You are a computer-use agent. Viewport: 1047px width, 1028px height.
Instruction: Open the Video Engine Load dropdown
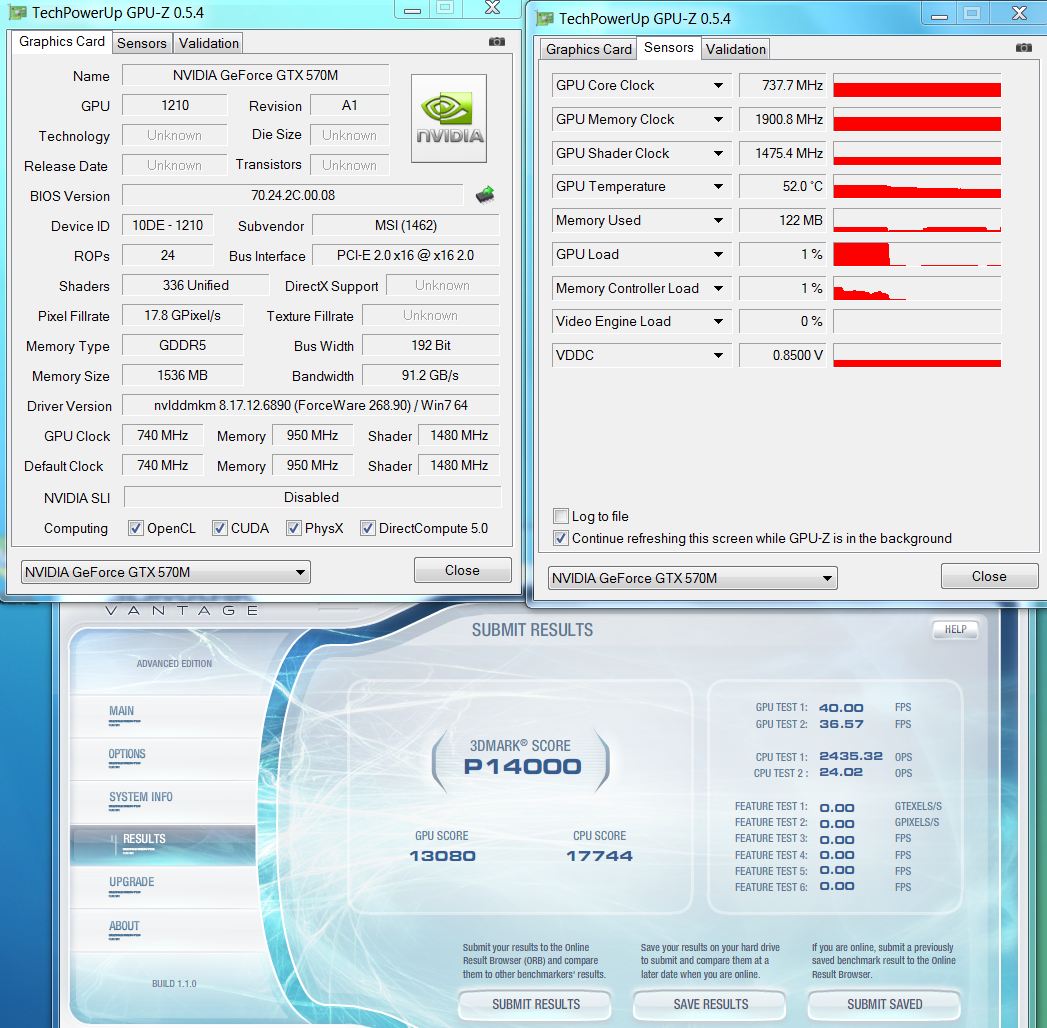coord(718,321)
